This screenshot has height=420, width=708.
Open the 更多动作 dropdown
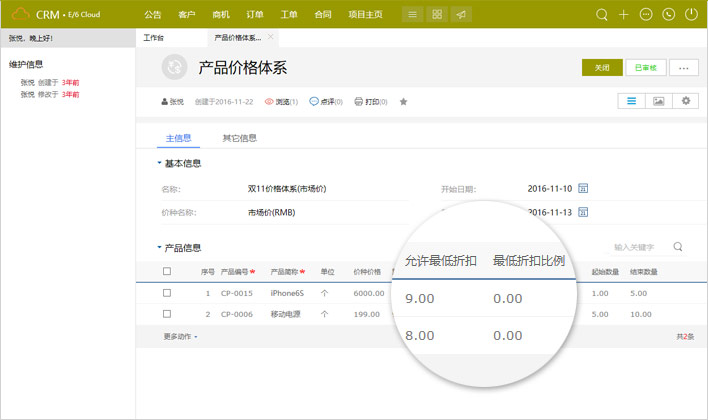[x=180, y=337]
